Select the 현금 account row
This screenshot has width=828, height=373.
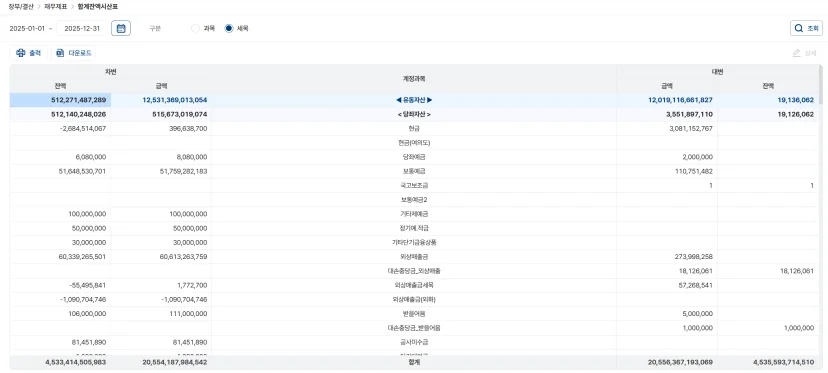tap(414, 128)
